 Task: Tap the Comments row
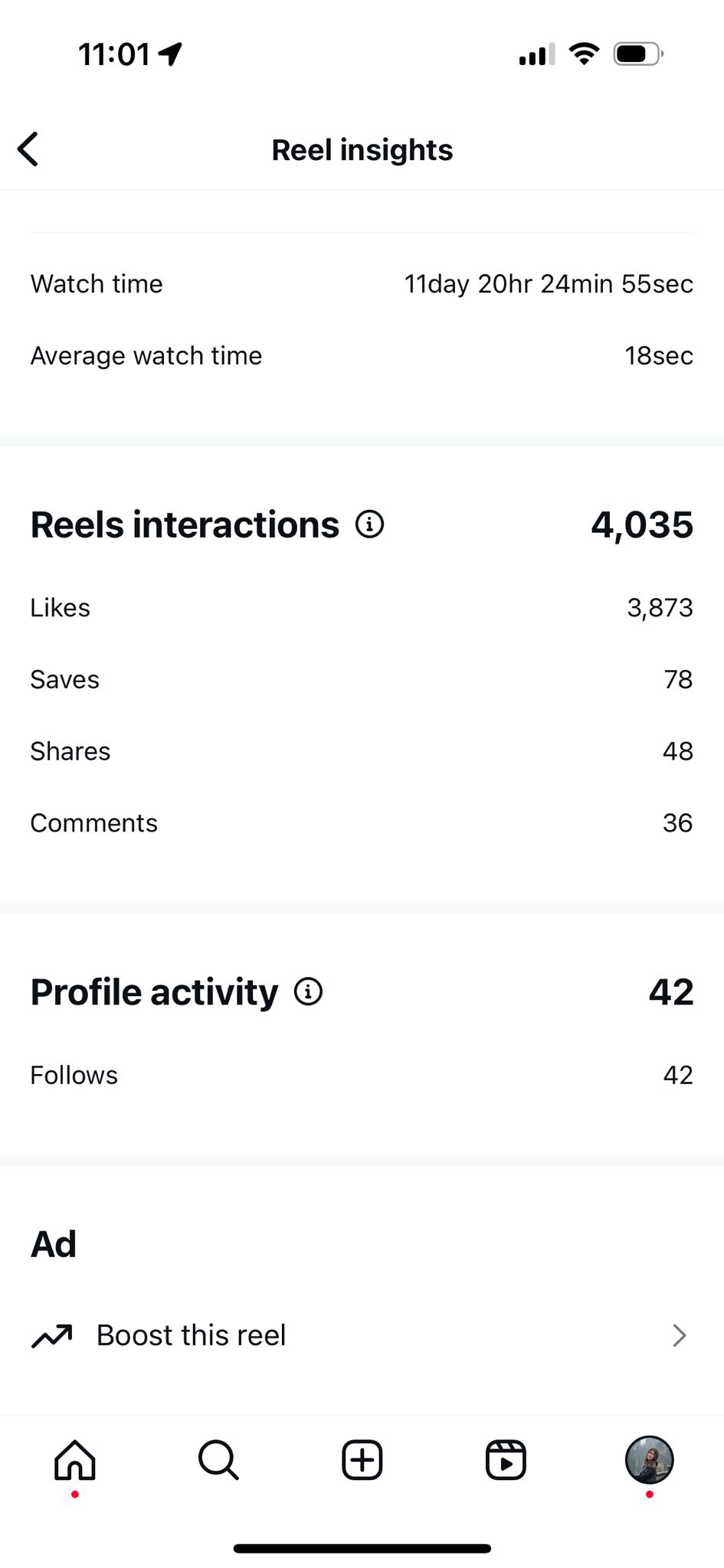point(362,823)
